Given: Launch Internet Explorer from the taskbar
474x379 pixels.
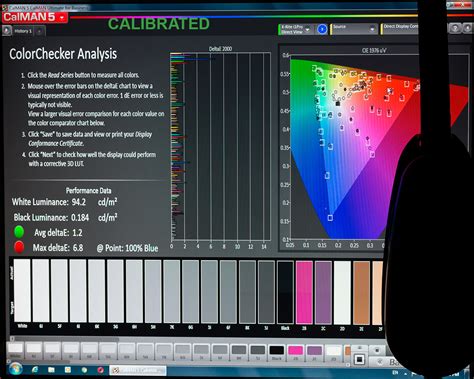Looking at the screenshot, I should (35, 370).
